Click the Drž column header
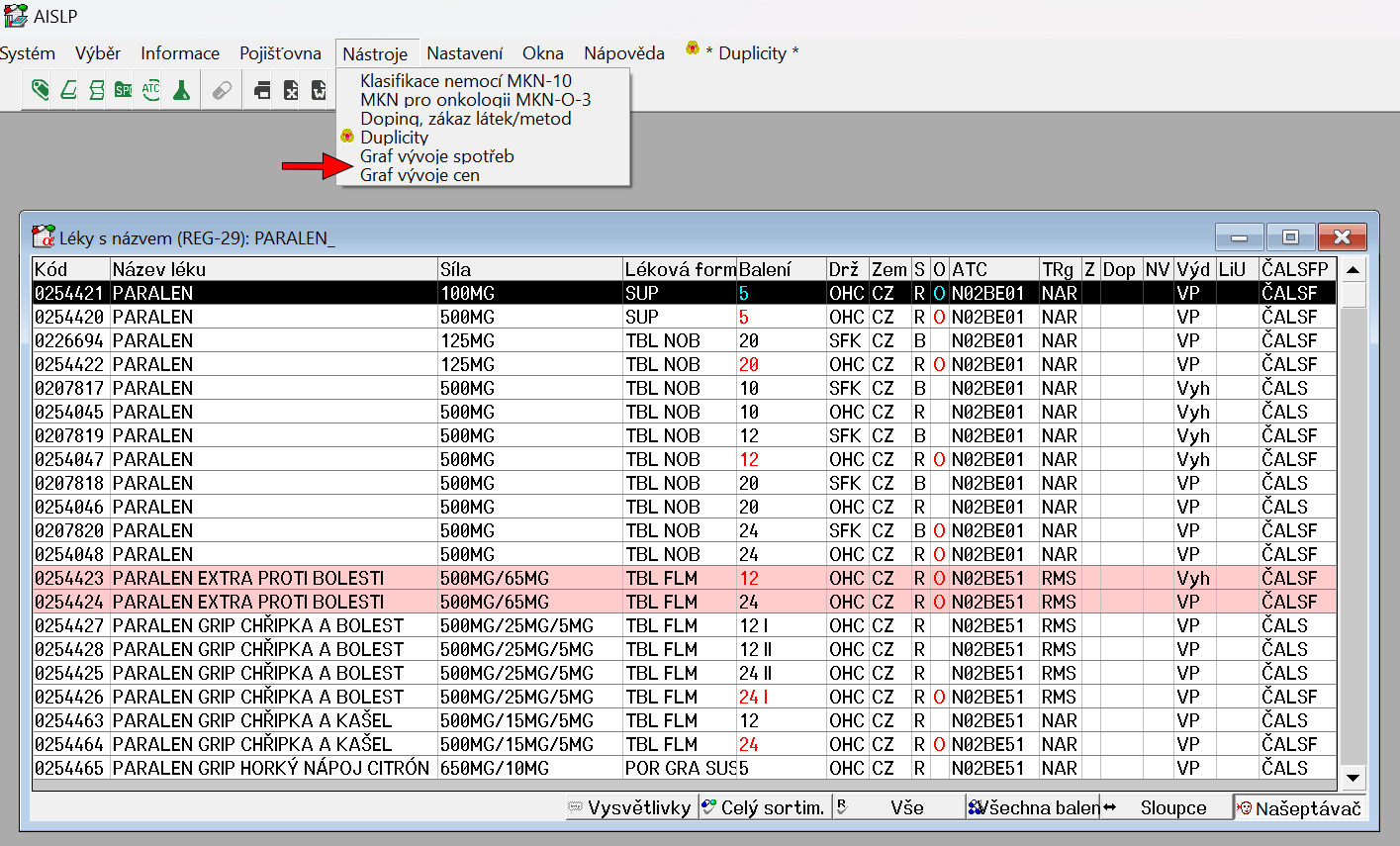The width and height of the screenshot is (1400, 846). tap(848, 269)
